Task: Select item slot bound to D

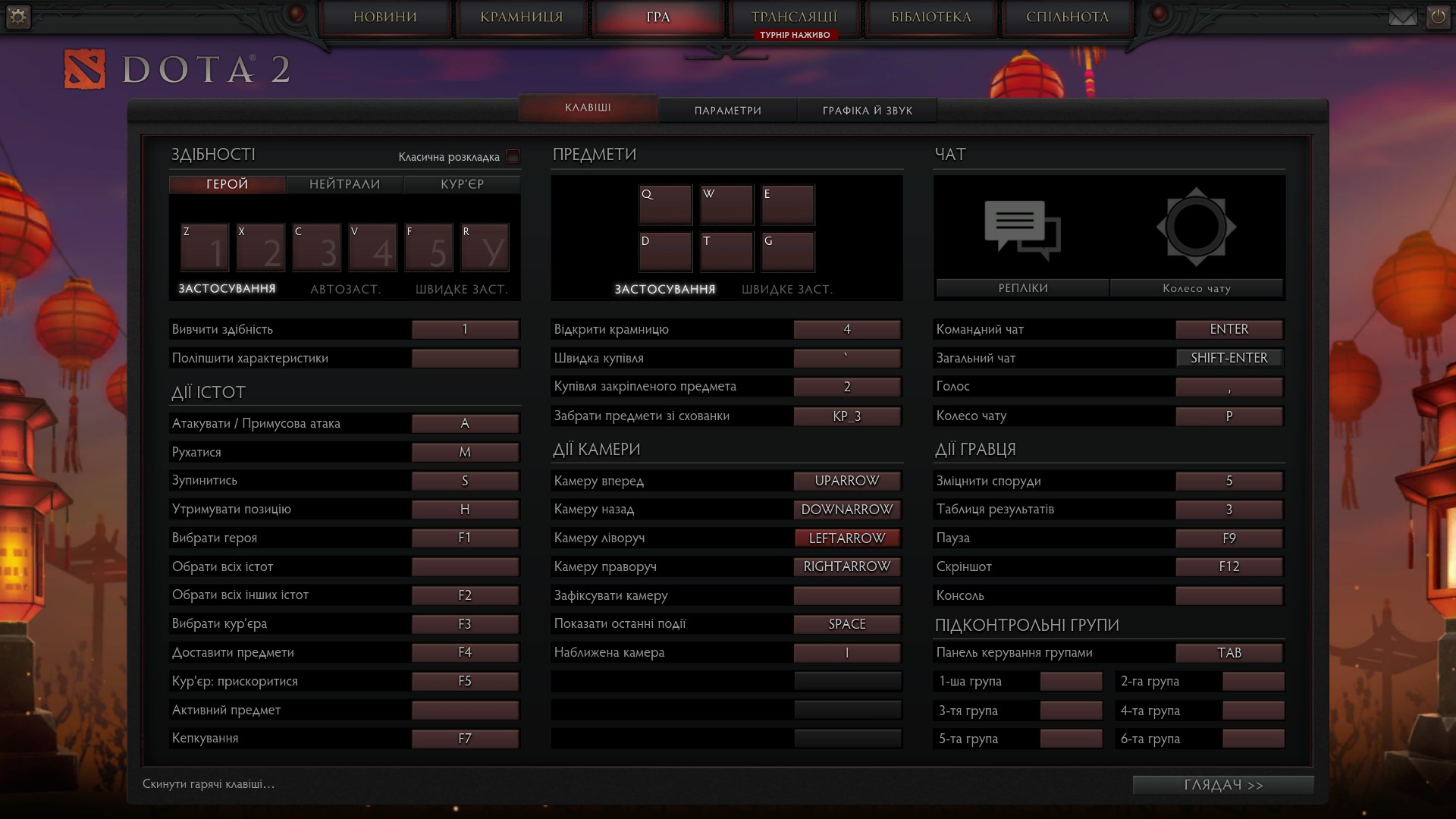Action: [x=666, y=252]
